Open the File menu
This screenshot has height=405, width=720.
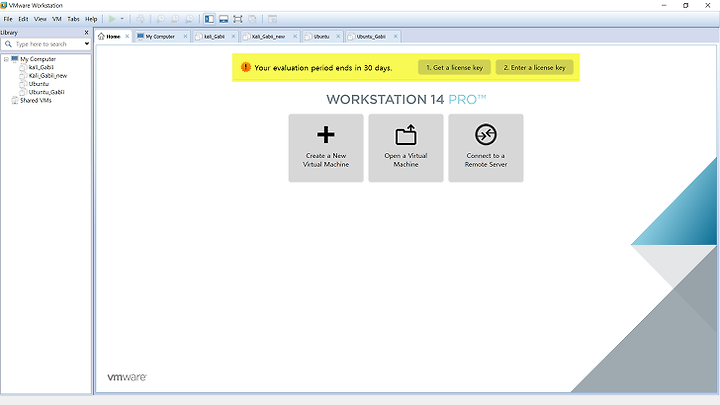coord(8,19)
